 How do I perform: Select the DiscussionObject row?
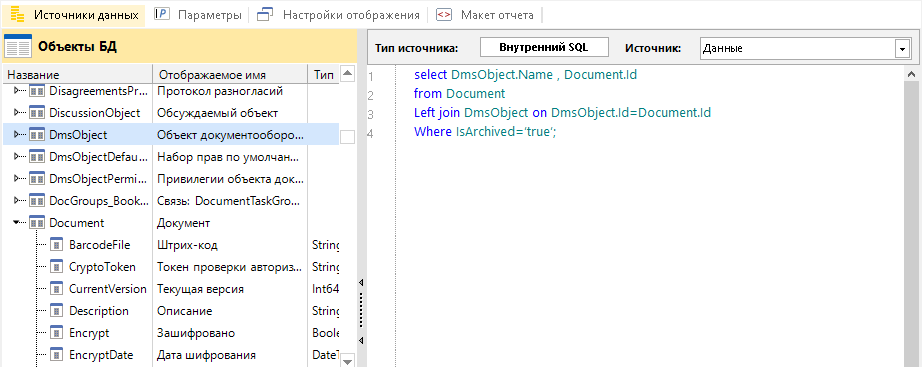171,112
